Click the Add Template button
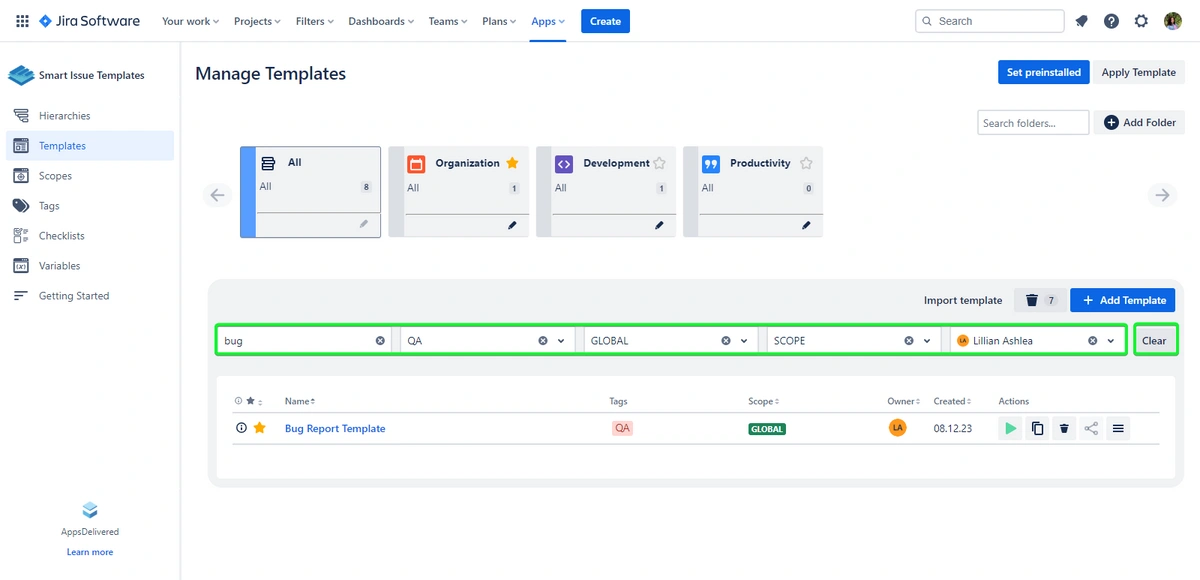The height and width of the screenshot is (580, 1200). [1123, 300]
